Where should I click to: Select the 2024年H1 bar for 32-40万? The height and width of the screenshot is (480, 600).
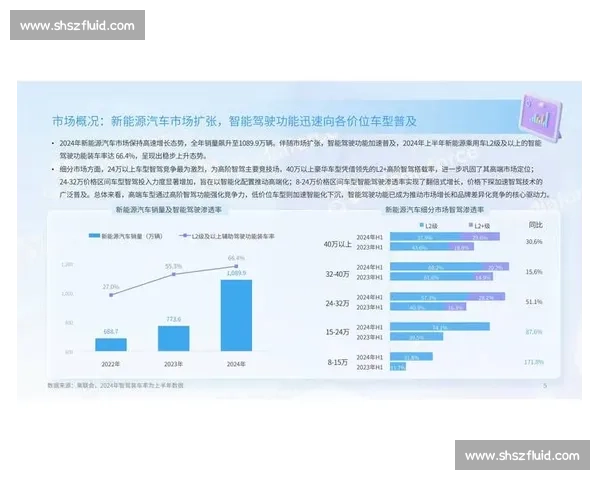click(449, 267)
